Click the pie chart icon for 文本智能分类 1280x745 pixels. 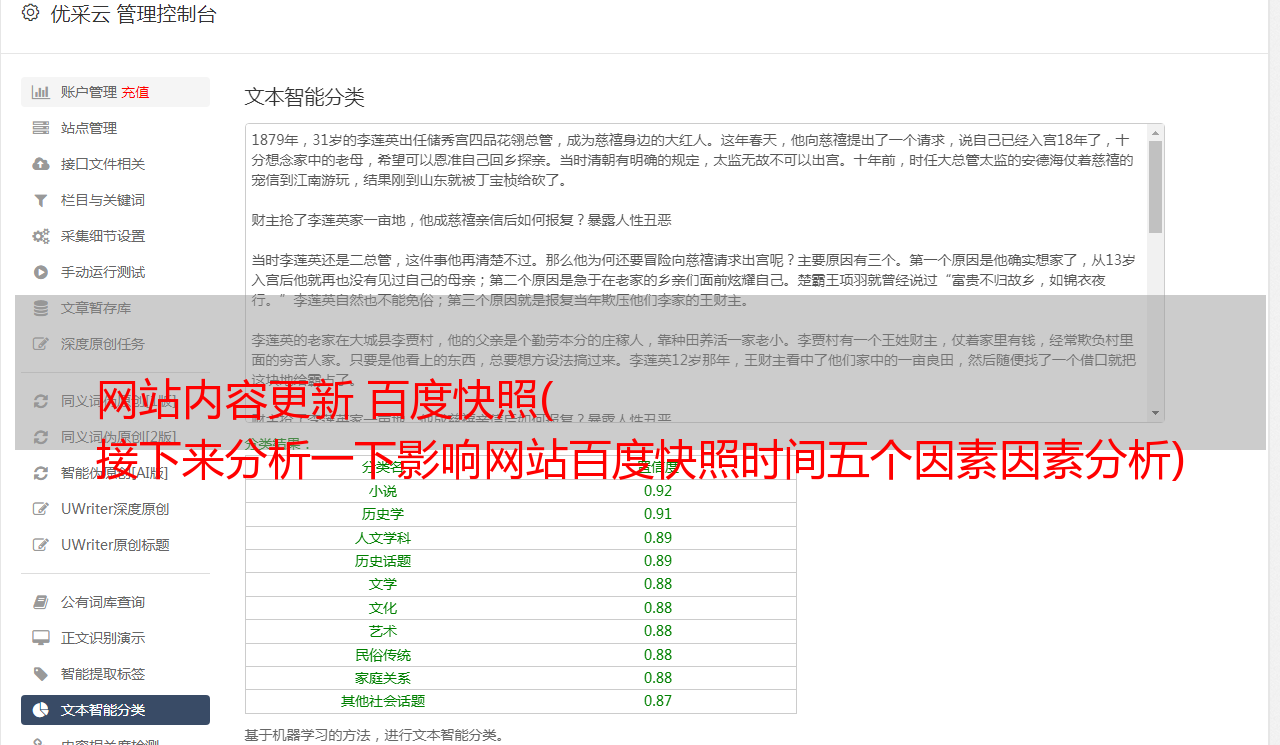click(41, 710)
